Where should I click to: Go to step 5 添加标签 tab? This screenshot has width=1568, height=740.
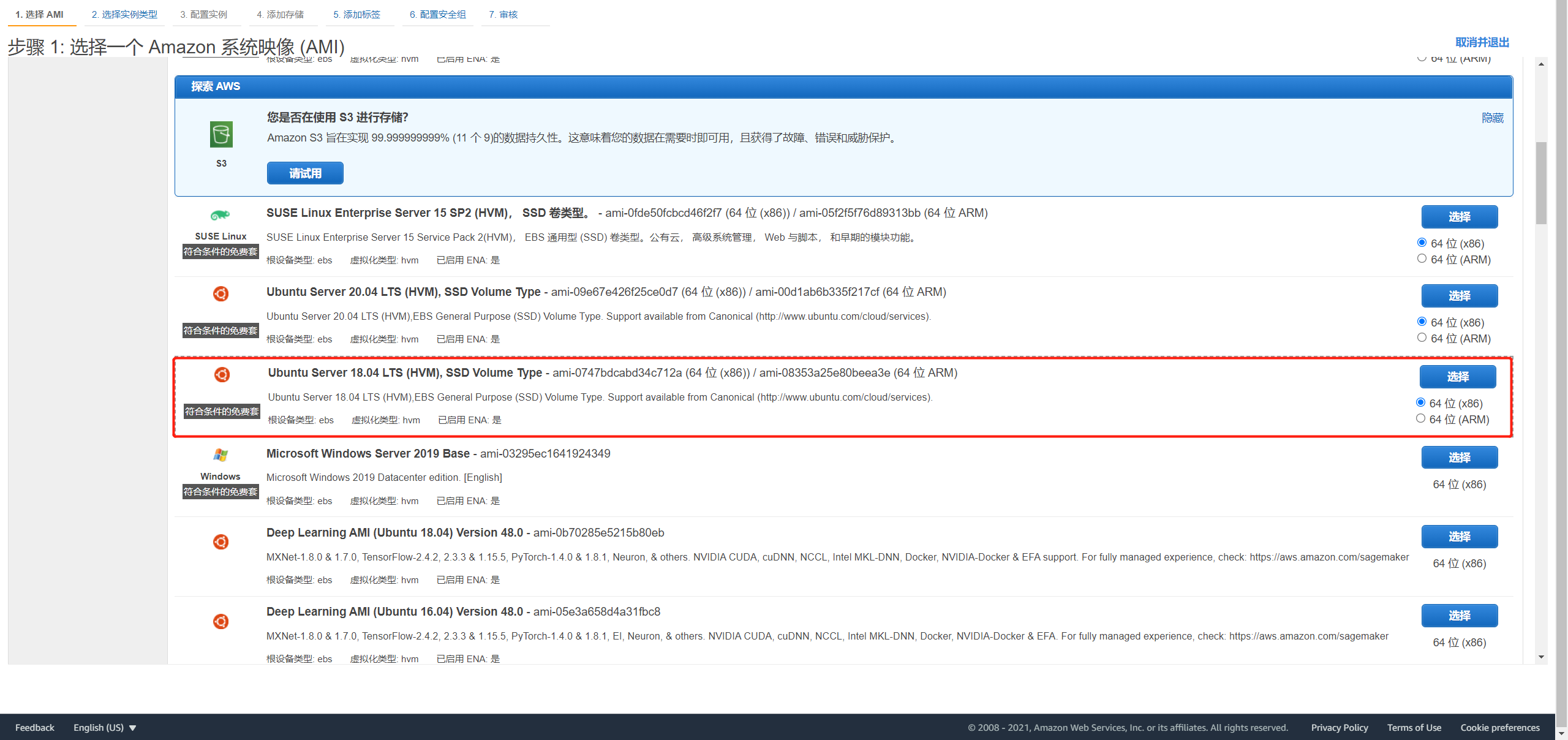click(x=356, y=14)
